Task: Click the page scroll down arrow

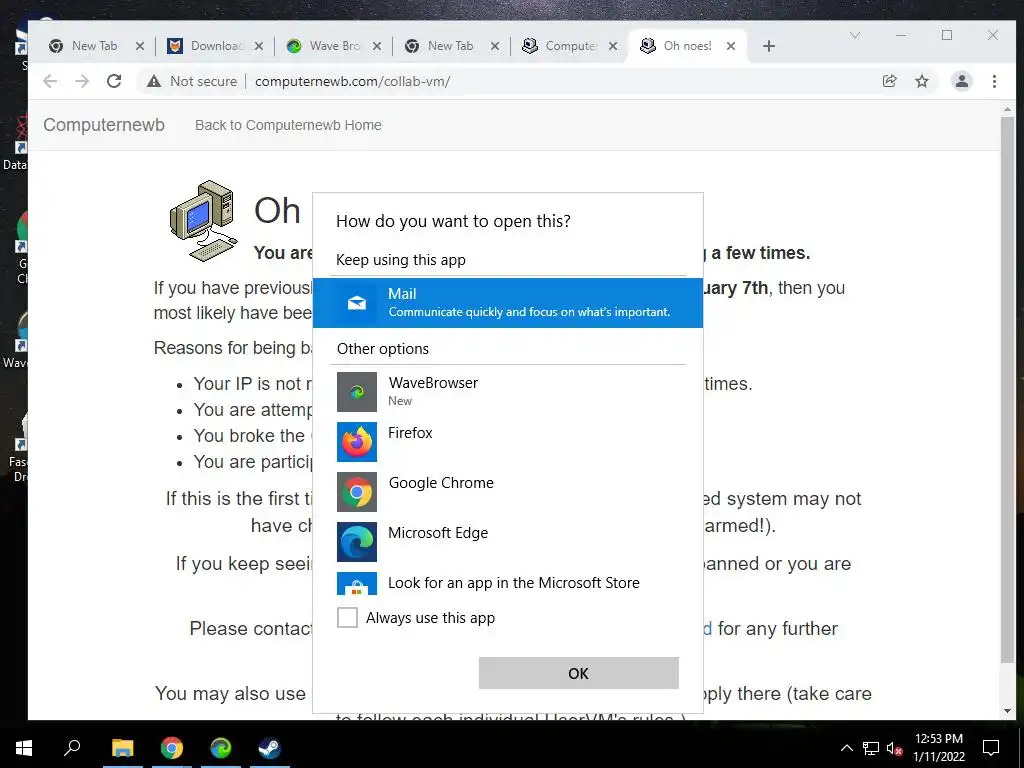Action: click(1007, 711)
